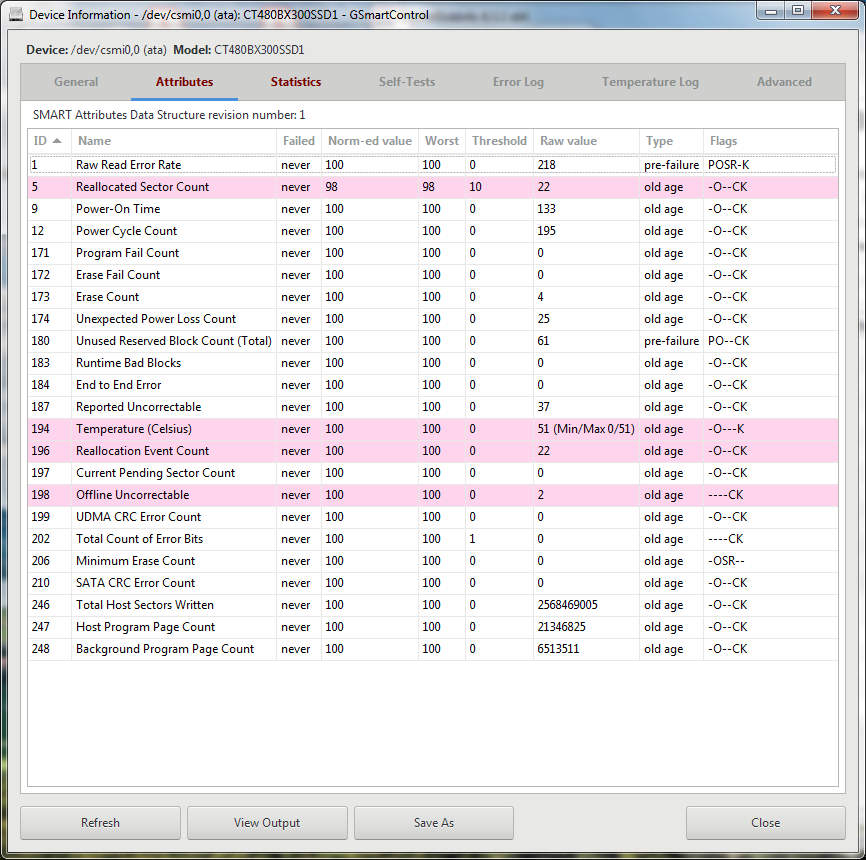Viewport: 866px width, 860px height.
Task: Click the GSmartControl window icon in title bar
Action: pyautogui.click(x=14, y=10)
